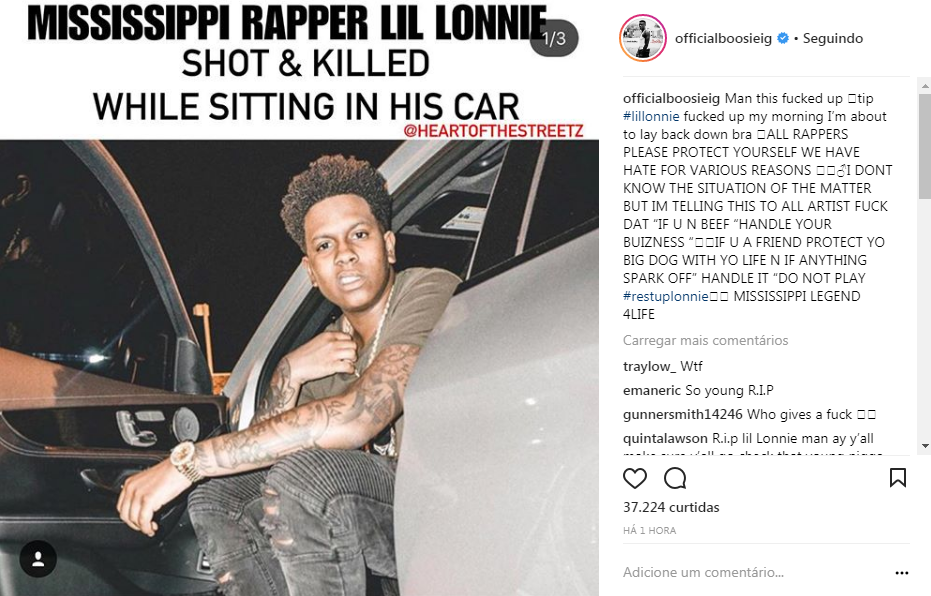Open officialboosieig username in header
This screenshot has width=931, height=596.
723,38
